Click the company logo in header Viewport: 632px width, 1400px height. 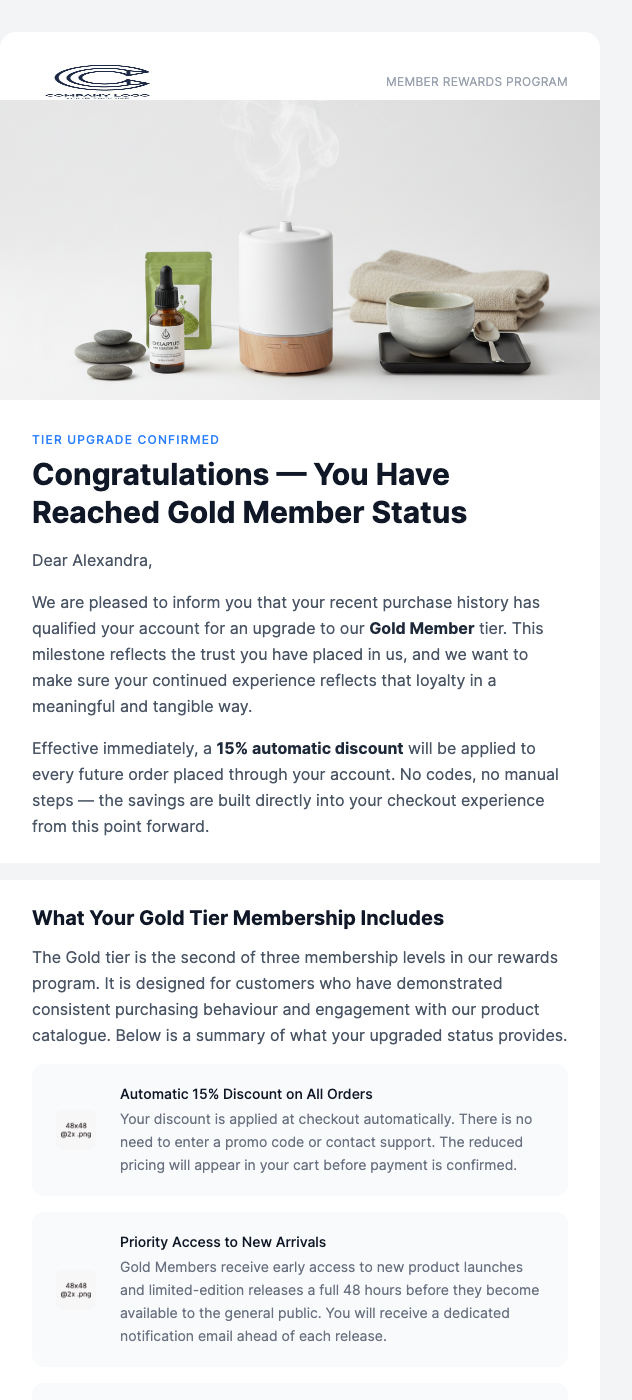[100, 81]
